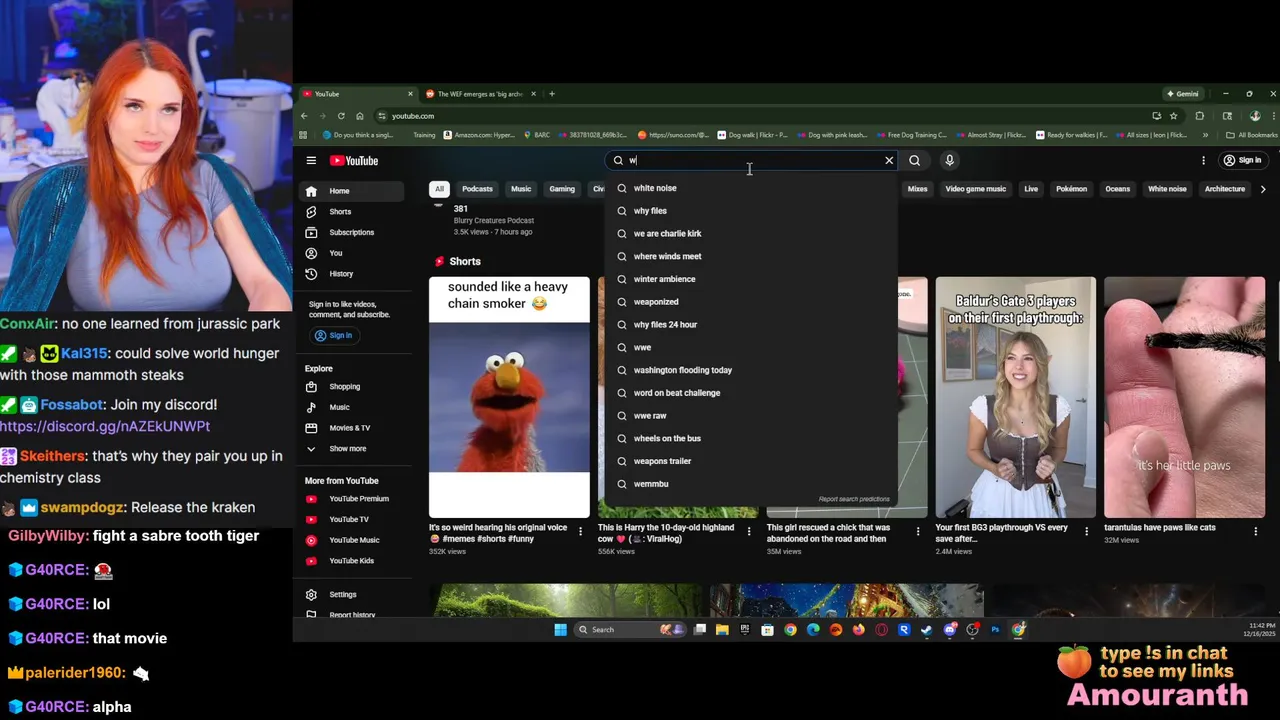Select the Music filter chip
This screenshot has width=1280, height=720.
pos(521,189)
